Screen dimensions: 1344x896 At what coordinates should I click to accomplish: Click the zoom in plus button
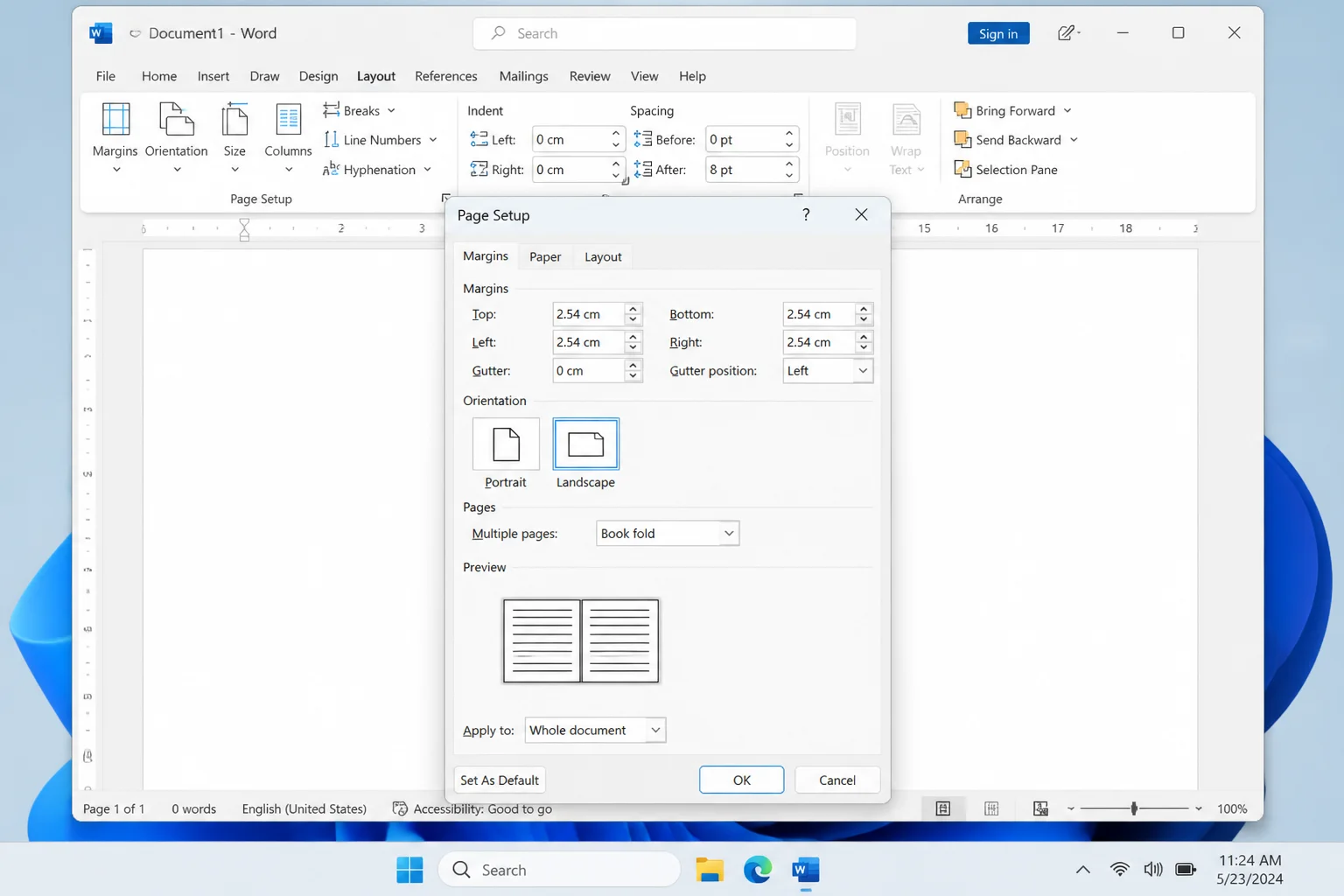[1199, 808]
